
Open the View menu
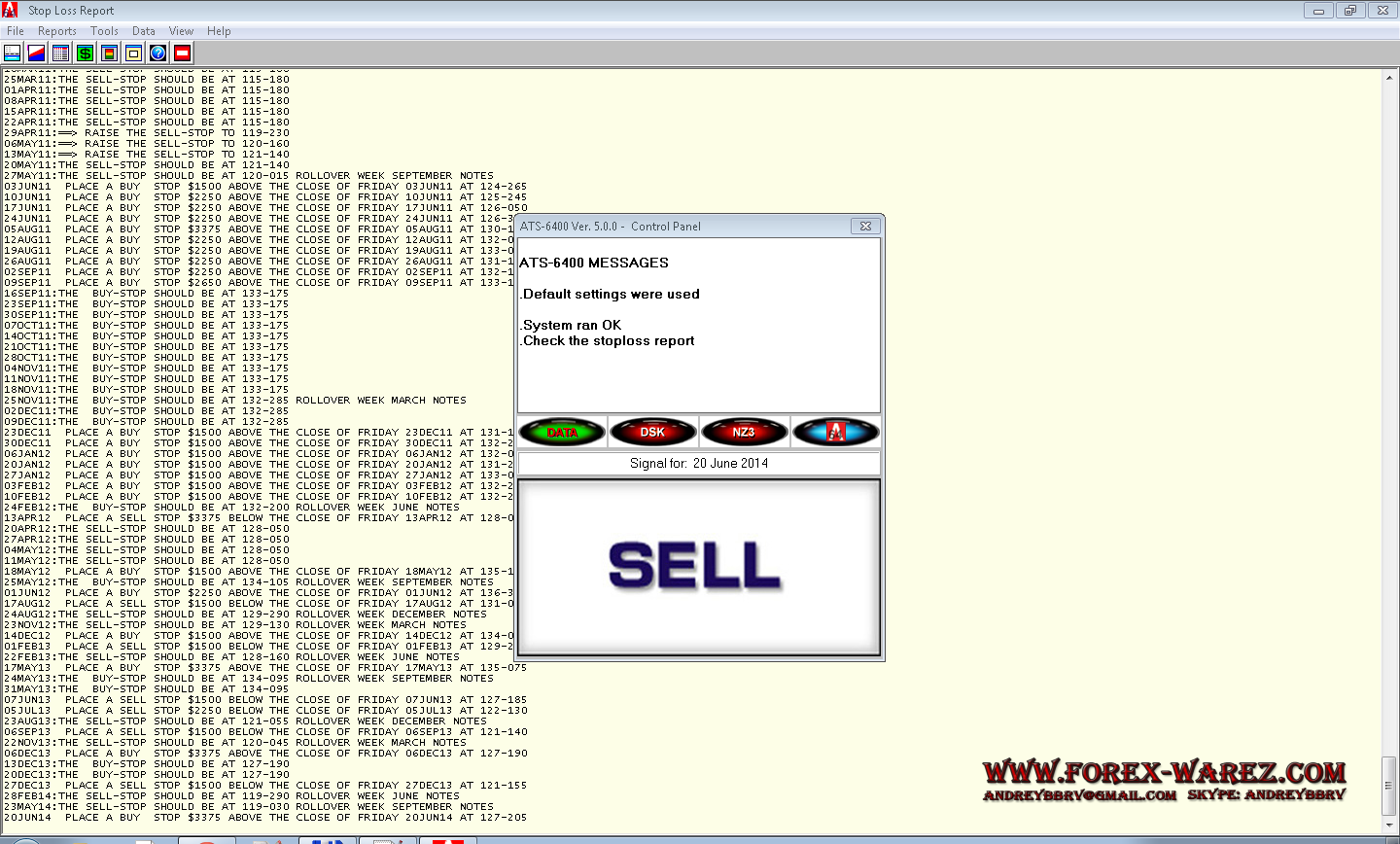point(181,31)
